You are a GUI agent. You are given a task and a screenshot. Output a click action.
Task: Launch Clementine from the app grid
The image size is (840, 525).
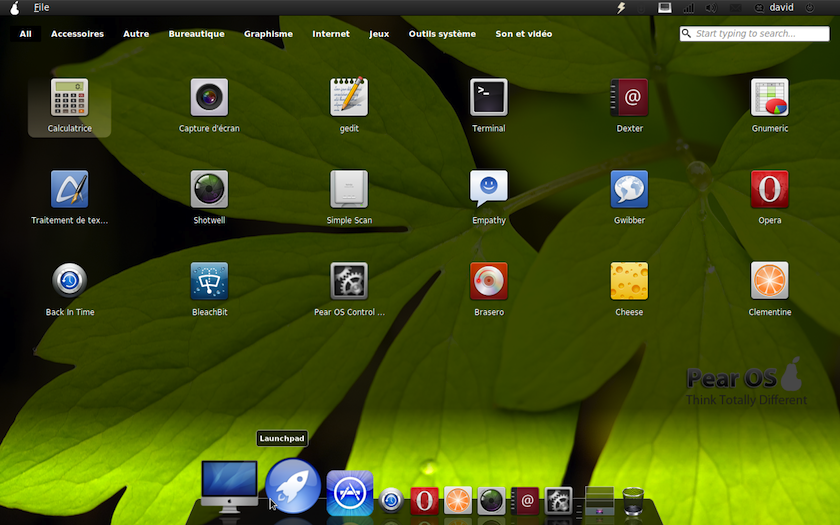coord(769,280)
